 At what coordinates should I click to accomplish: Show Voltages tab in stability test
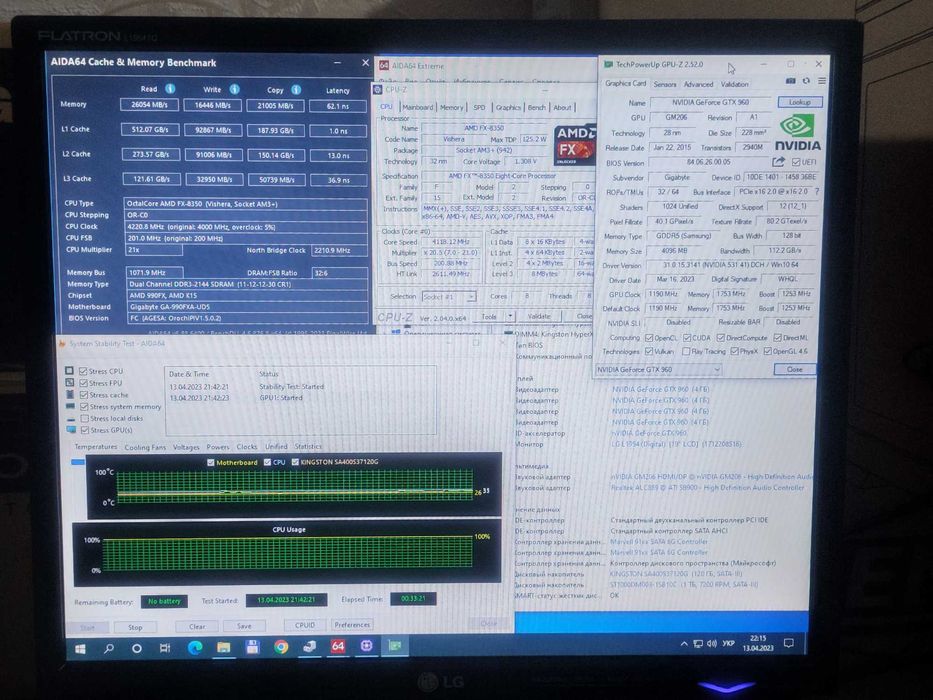point(186,447)
